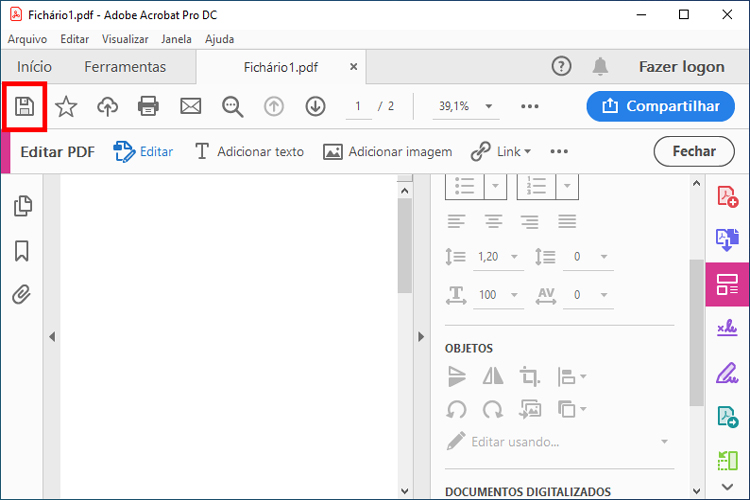Toggle bulleted list formatting
The width and height of the screenshot is (750, 500).
[464, 186]
